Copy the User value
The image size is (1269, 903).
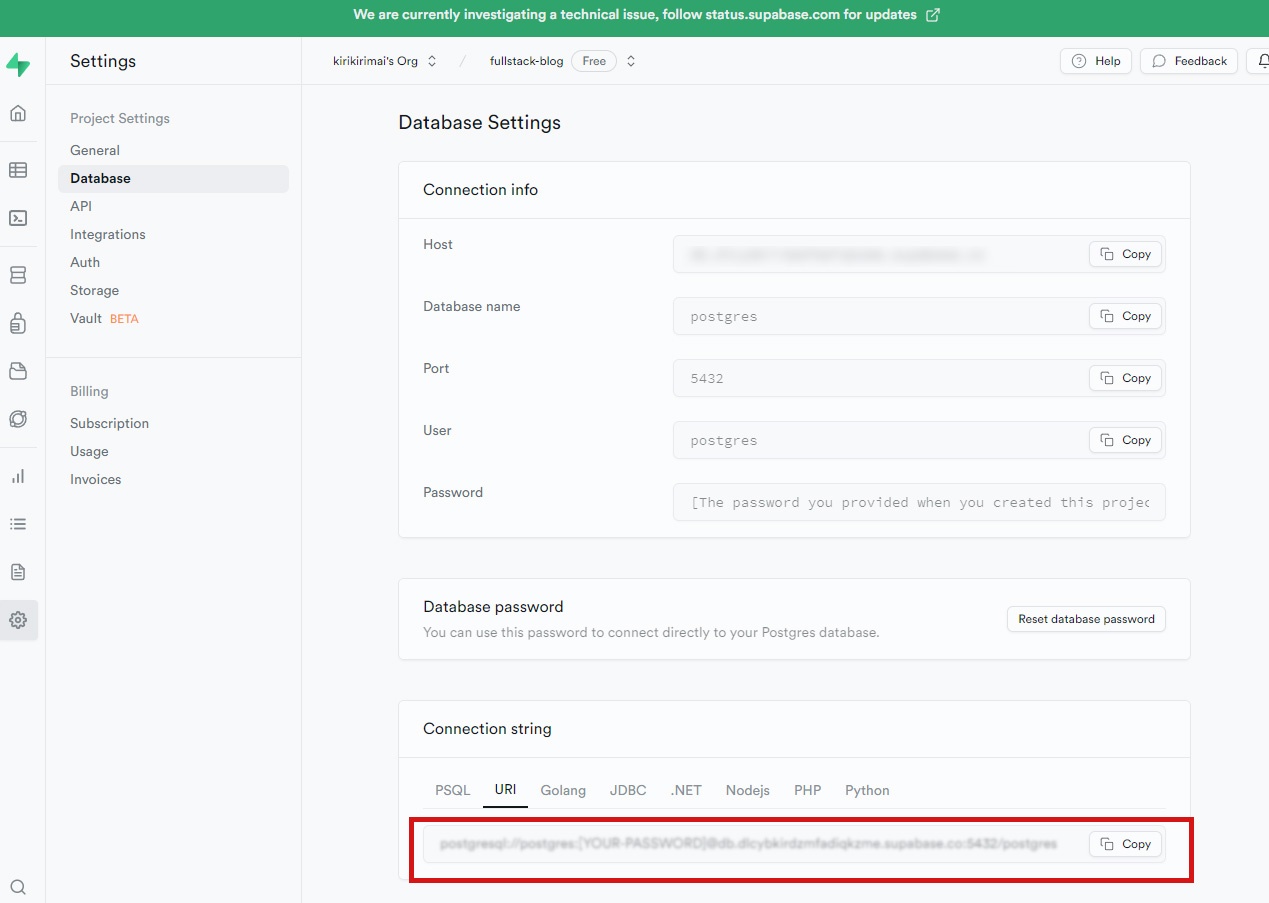pos(1126,440)
